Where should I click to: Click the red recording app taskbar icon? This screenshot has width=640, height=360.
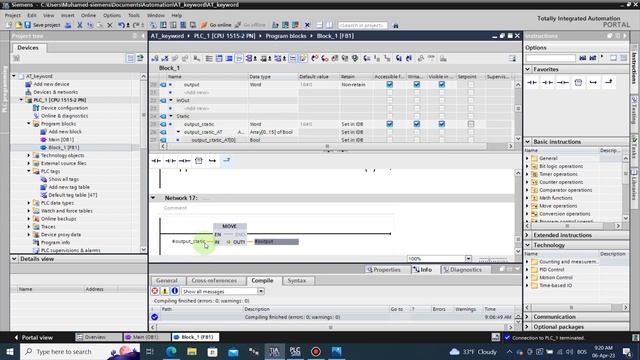(x=316, y=351)
